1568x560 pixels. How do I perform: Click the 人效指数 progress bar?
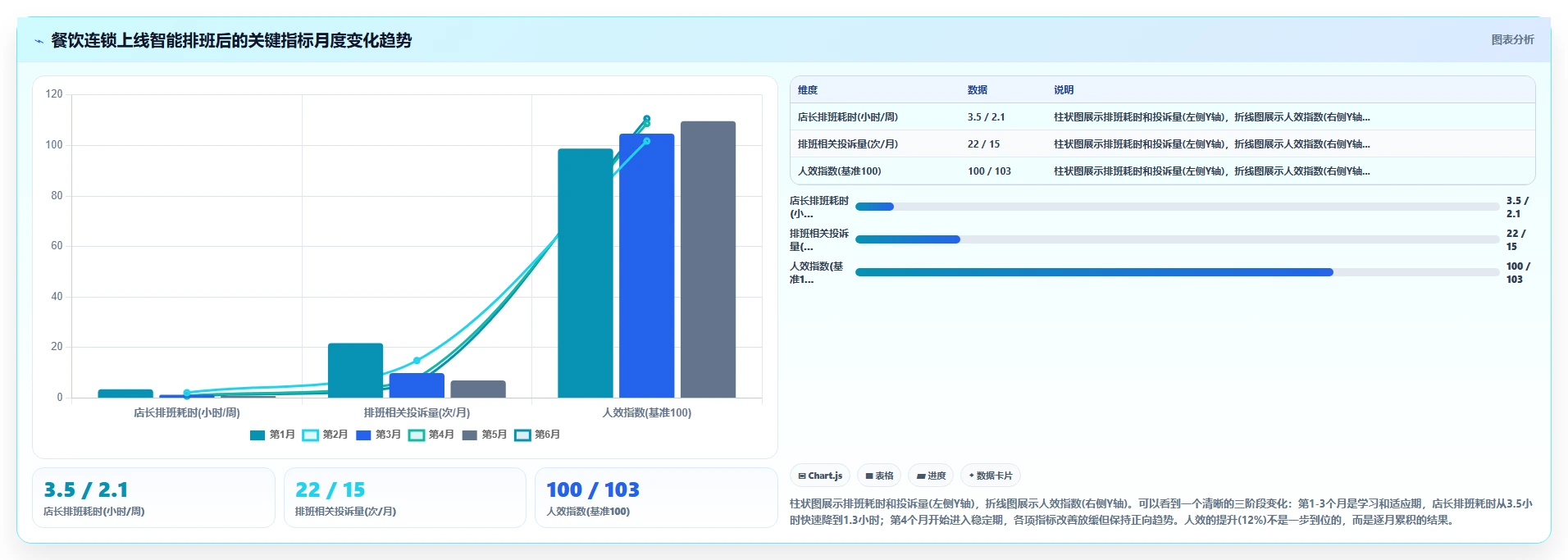coord(1177,272)
